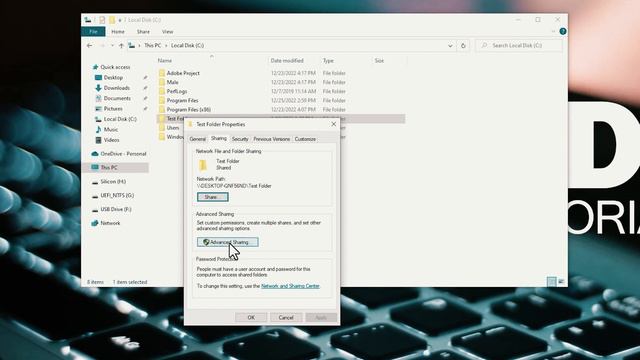Screen dimensions: 640x360
Task: Switch to the Previous Versions tab
Action: [271, 139]
